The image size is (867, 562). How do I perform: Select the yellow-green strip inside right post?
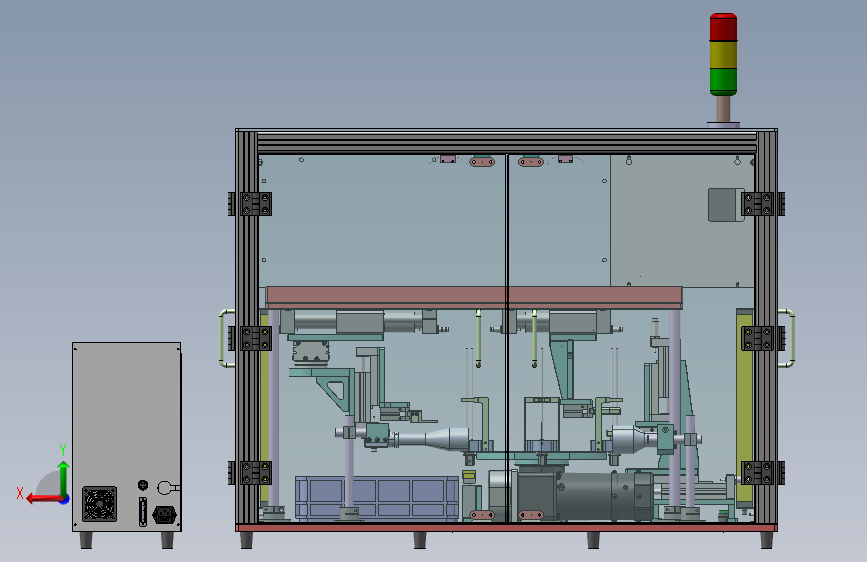(744, 409)
